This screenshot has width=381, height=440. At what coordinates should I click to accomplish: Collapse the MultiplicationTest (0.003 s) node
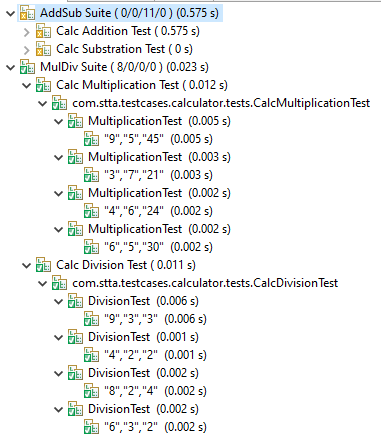tap(59, 158)
